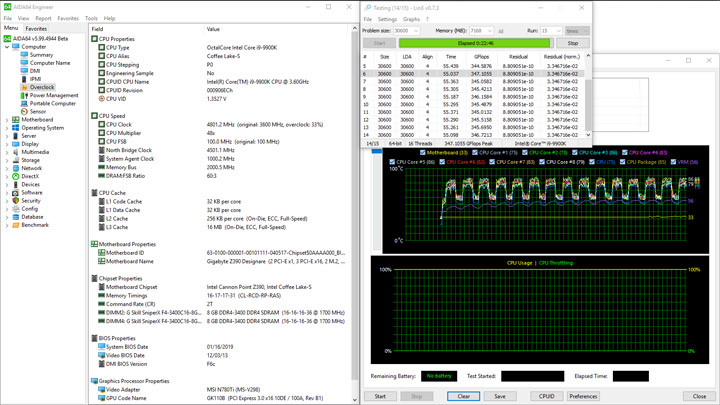The width and height of the screenshot is (720, 405).
Task: Select the Overclock item in the tree
Action: 42,87
